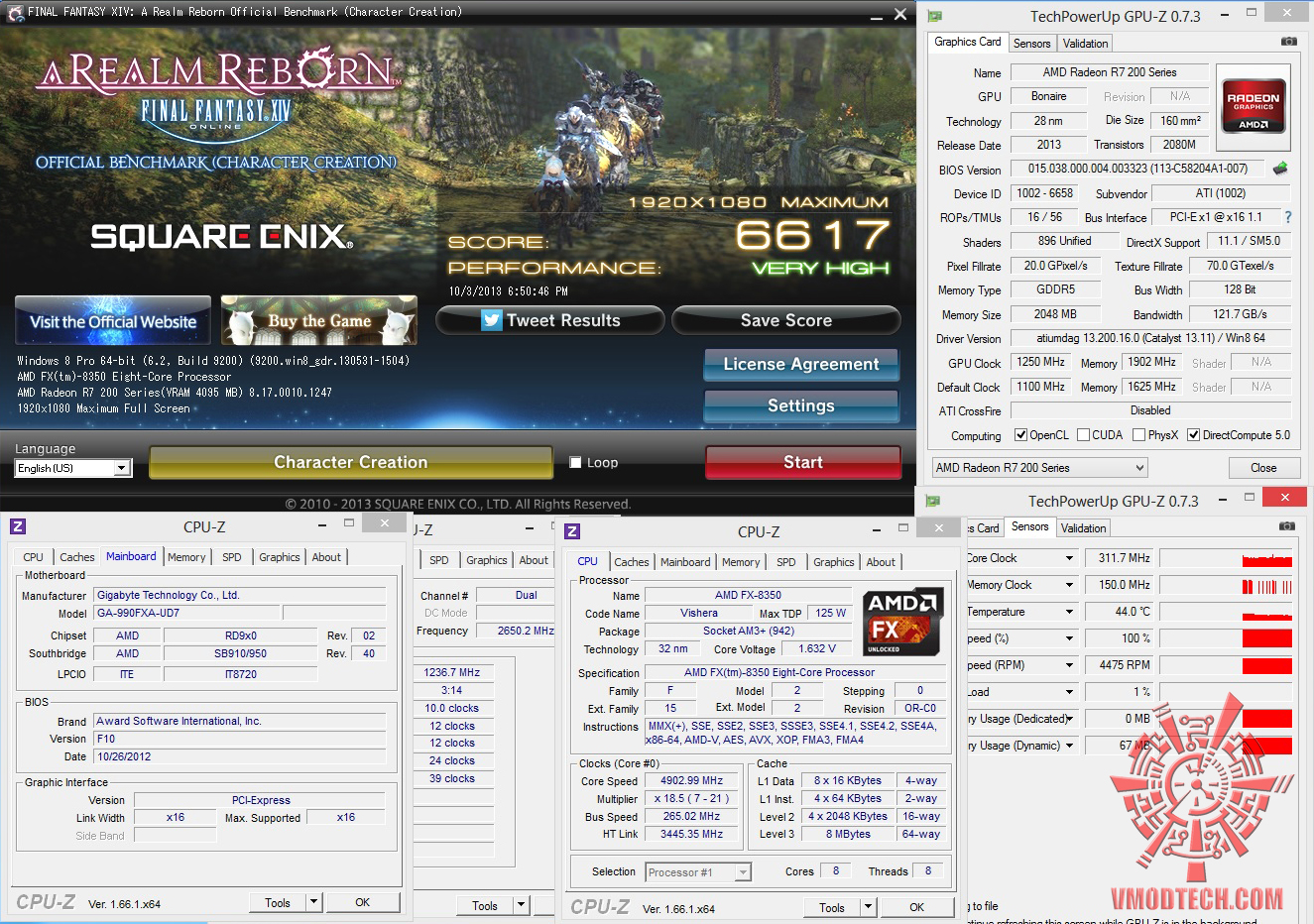Click the Twitter bird icon on Tweet Results

[492, 320]
